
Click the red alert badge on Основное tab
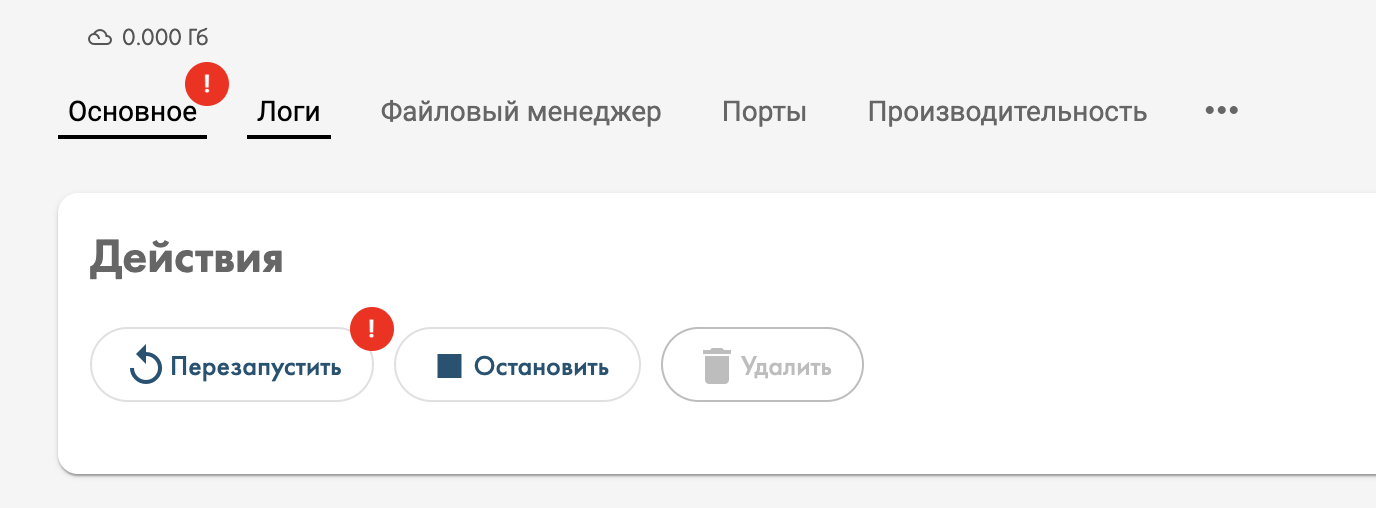click(x=208, y=83)
